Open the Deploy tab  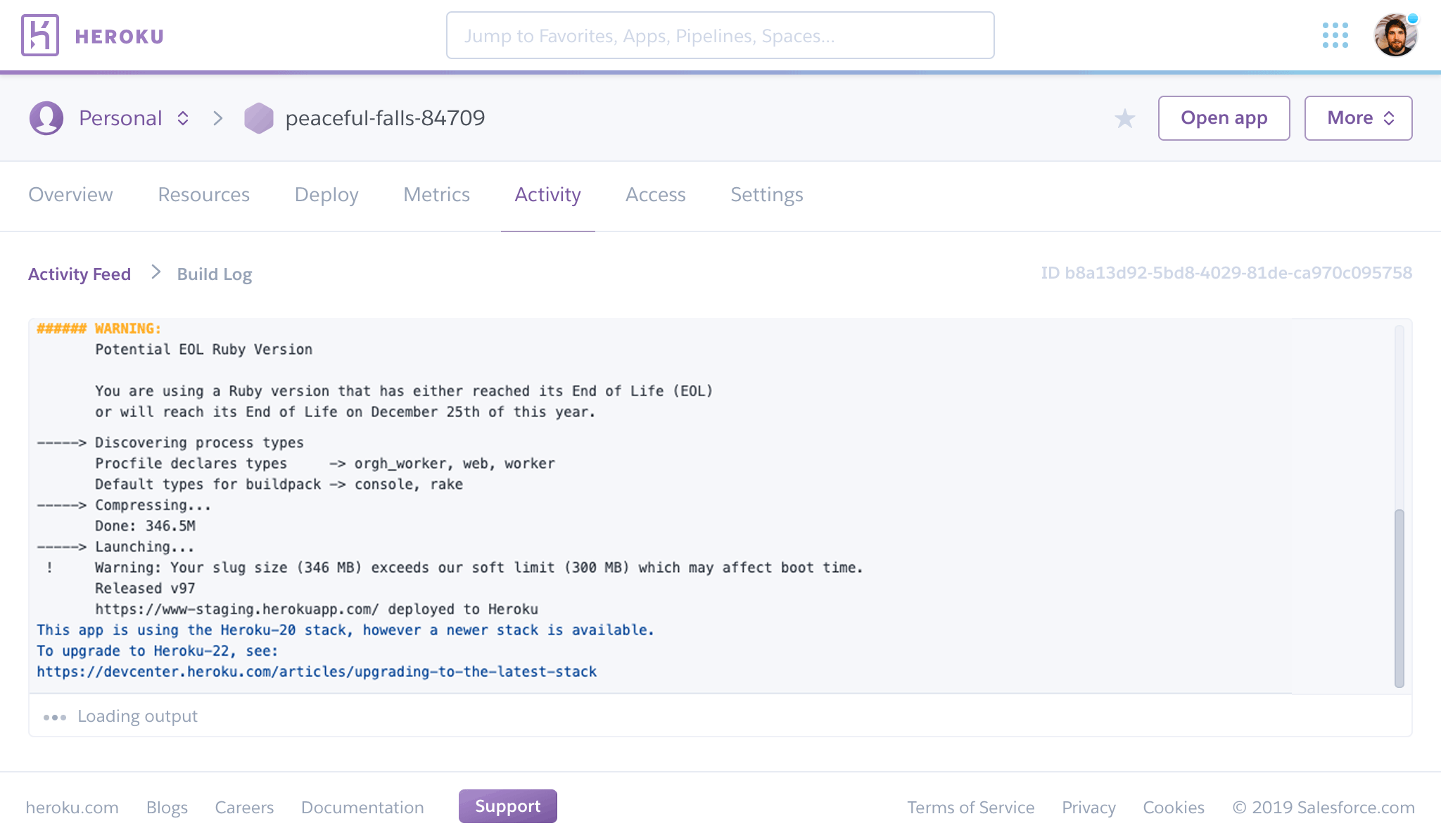tap(326, 195)
